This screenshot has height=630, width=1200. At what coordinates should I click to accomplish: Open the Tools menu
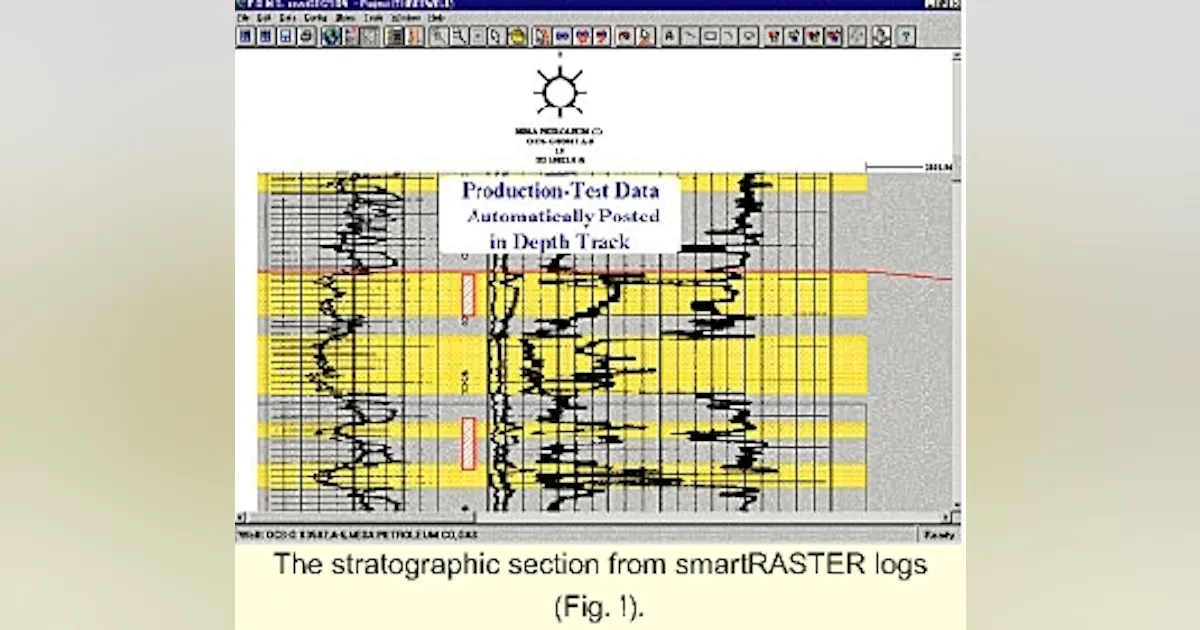[374, 18]
